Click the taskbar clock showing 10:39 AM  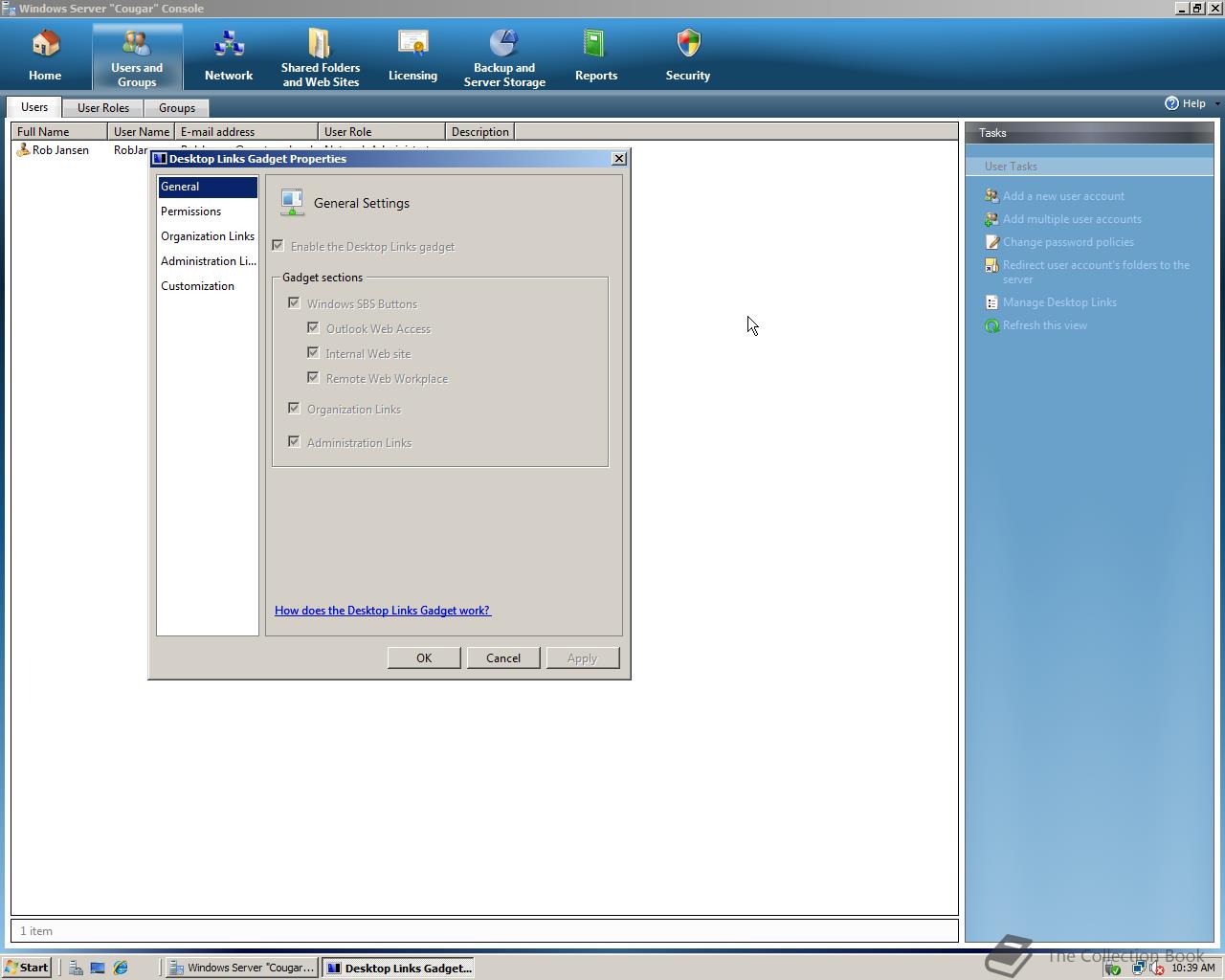[x=1192, y=968]
